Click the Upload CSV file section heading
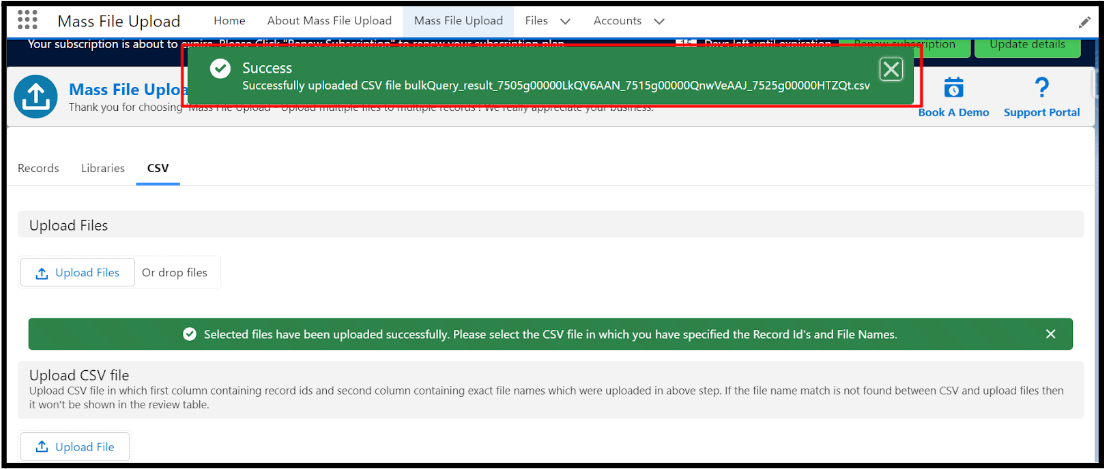Viewport: 1104px width, 469px height. (79, 373)
